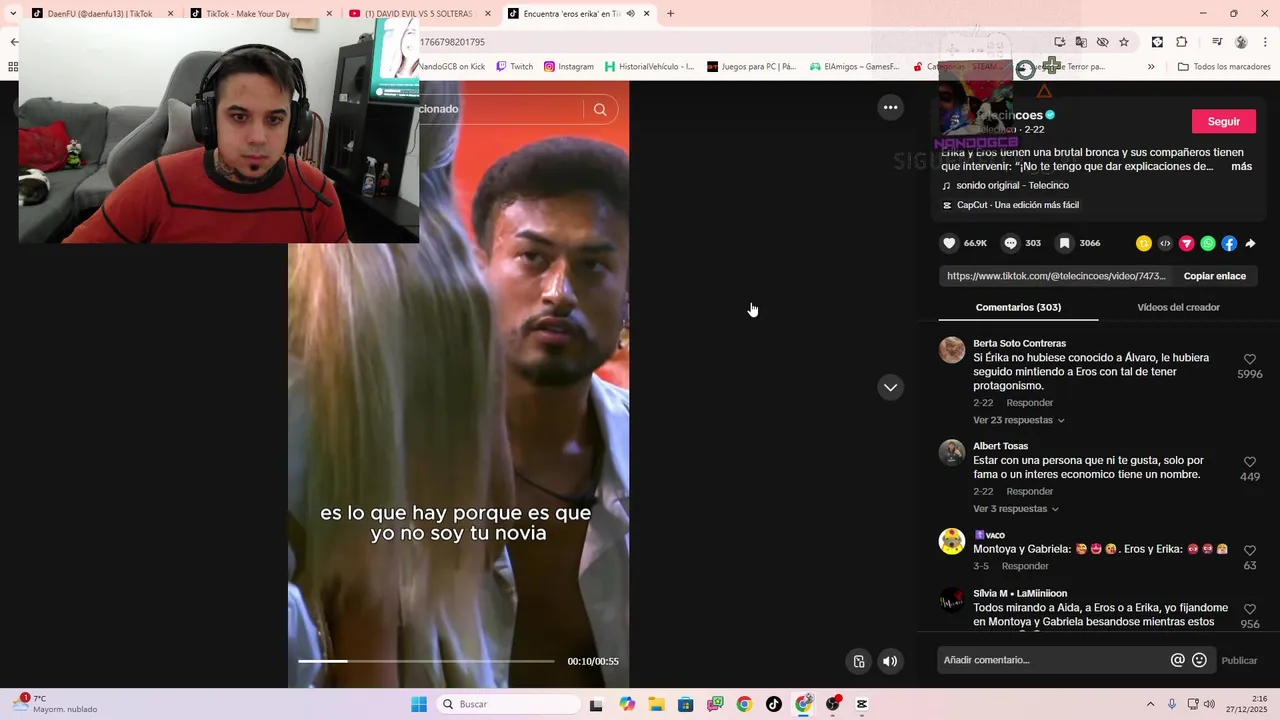The width and height of the screenshot is (1280, 720).
Task: Open more share options arrow
Action: coord(1250,243)
